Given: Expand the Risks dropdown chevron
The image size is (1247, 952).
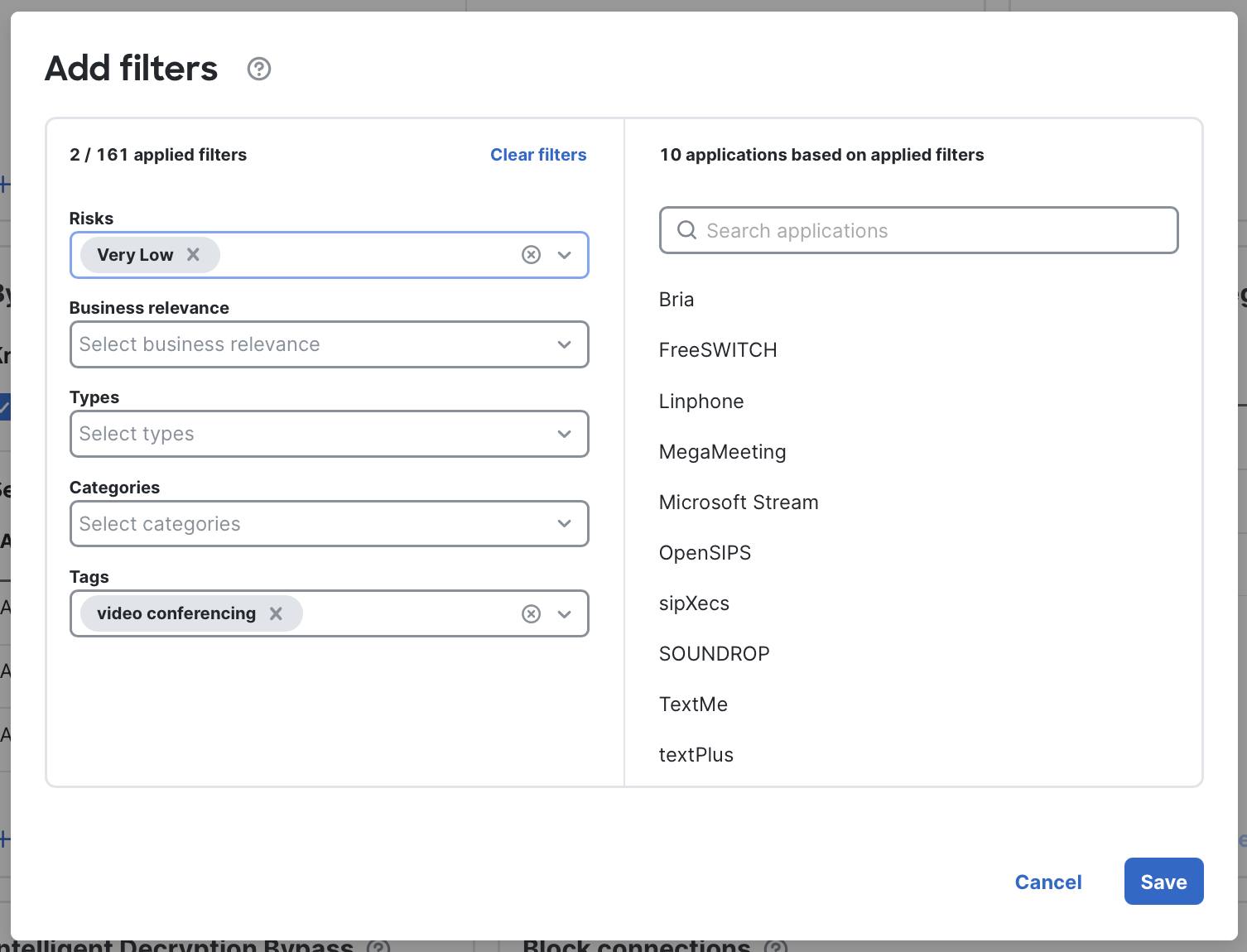Looking at the screenshot, I should click(x=564, y=254).
